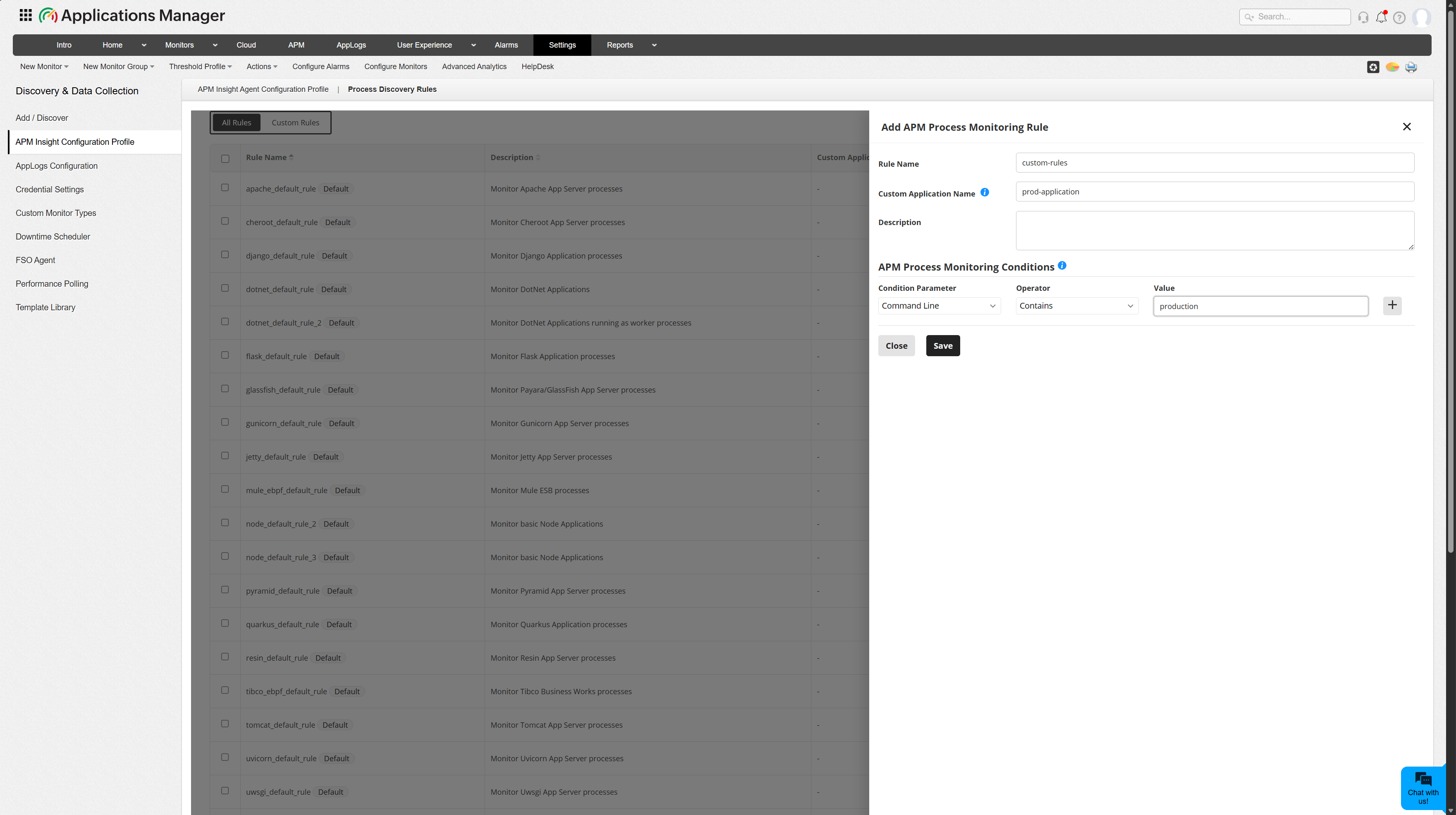
Task: Open the Actions dropdown
Action: coord(262,67)
